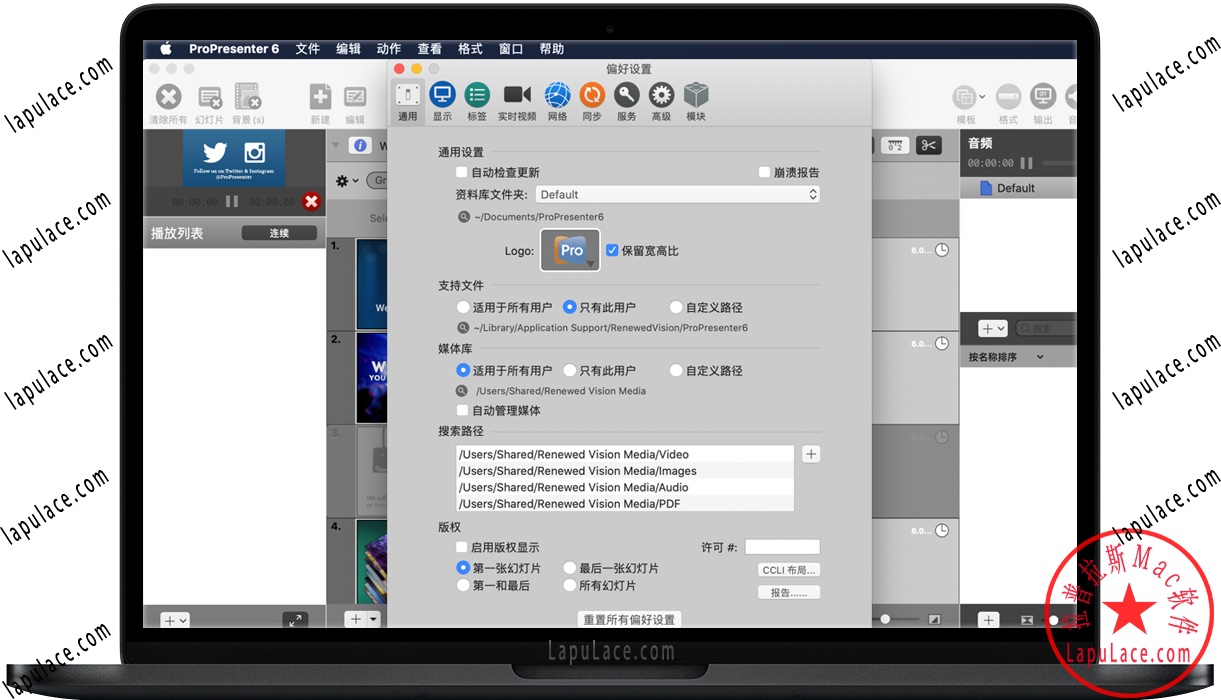The height and width of the screenshot is (700, 1221).
Task: Enable the 启用版权显示 checkbox
Action: point(462,548)
